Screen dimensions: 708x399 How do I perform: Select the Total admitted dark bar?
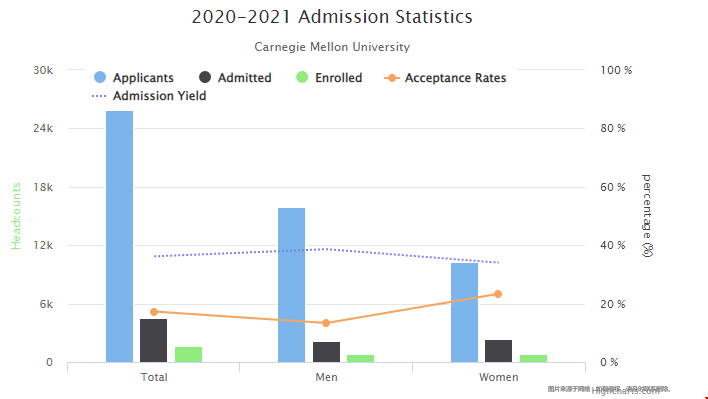click(x=154, y=341)
